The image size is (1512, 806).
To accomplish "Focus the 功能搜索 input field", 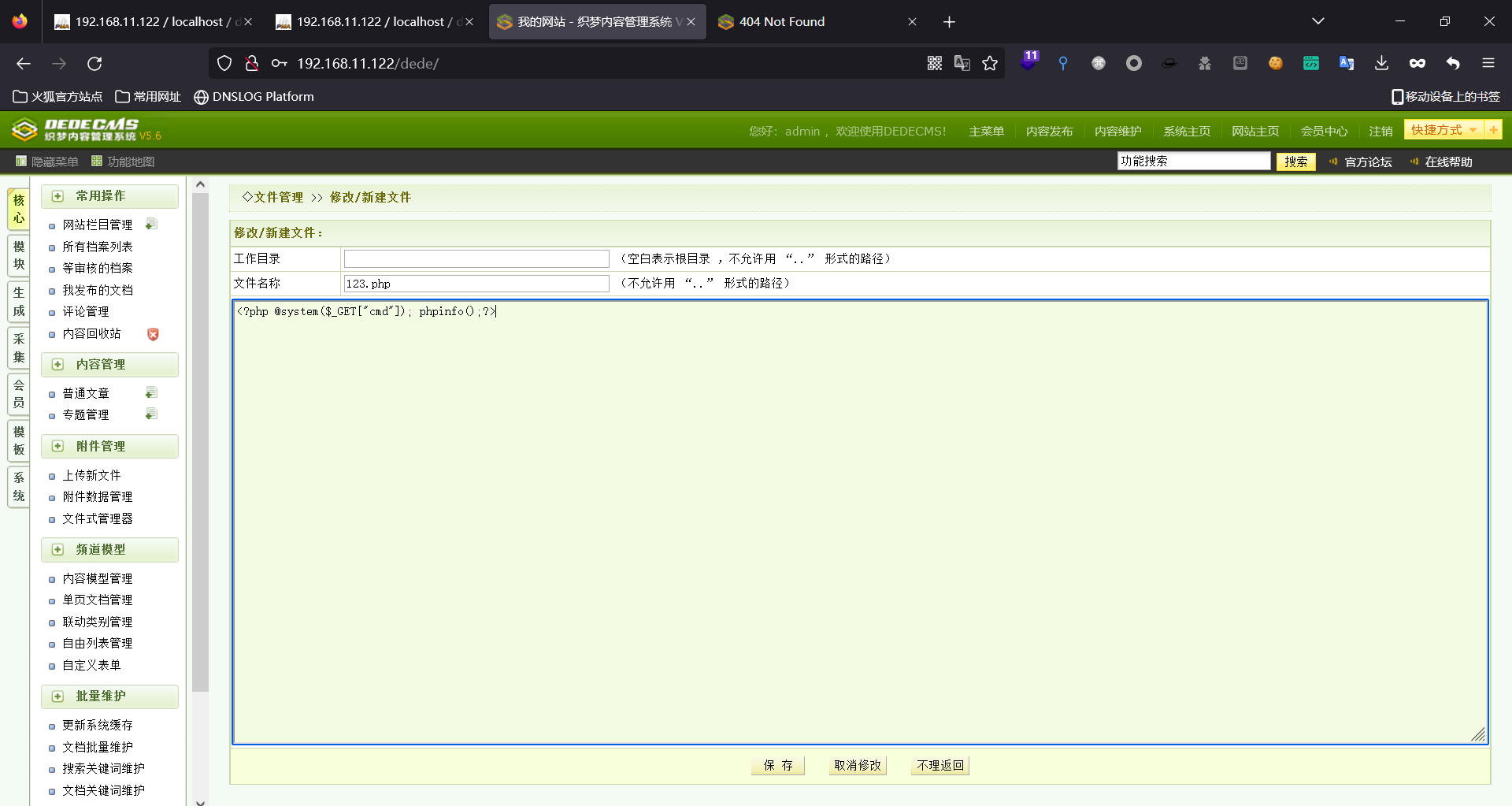I will [1194, 162].
